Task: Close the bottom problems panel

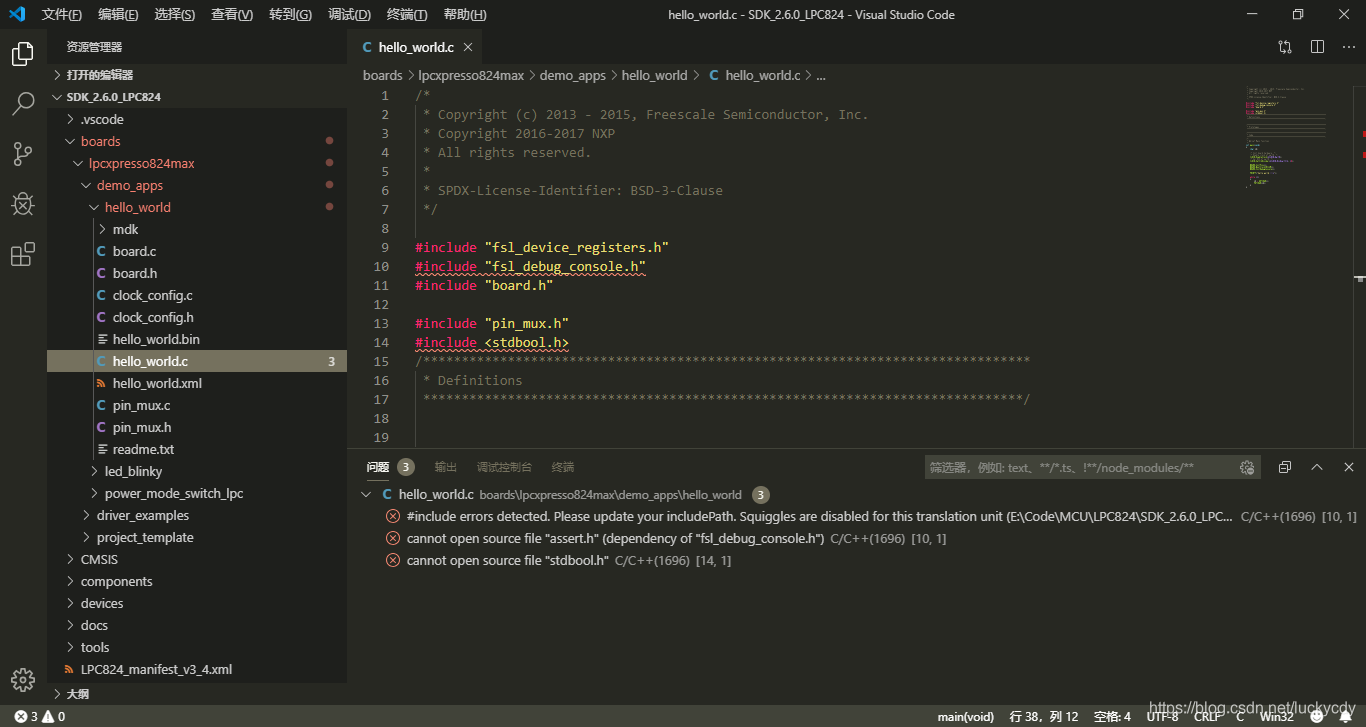Action: (x=1349, y=467)
